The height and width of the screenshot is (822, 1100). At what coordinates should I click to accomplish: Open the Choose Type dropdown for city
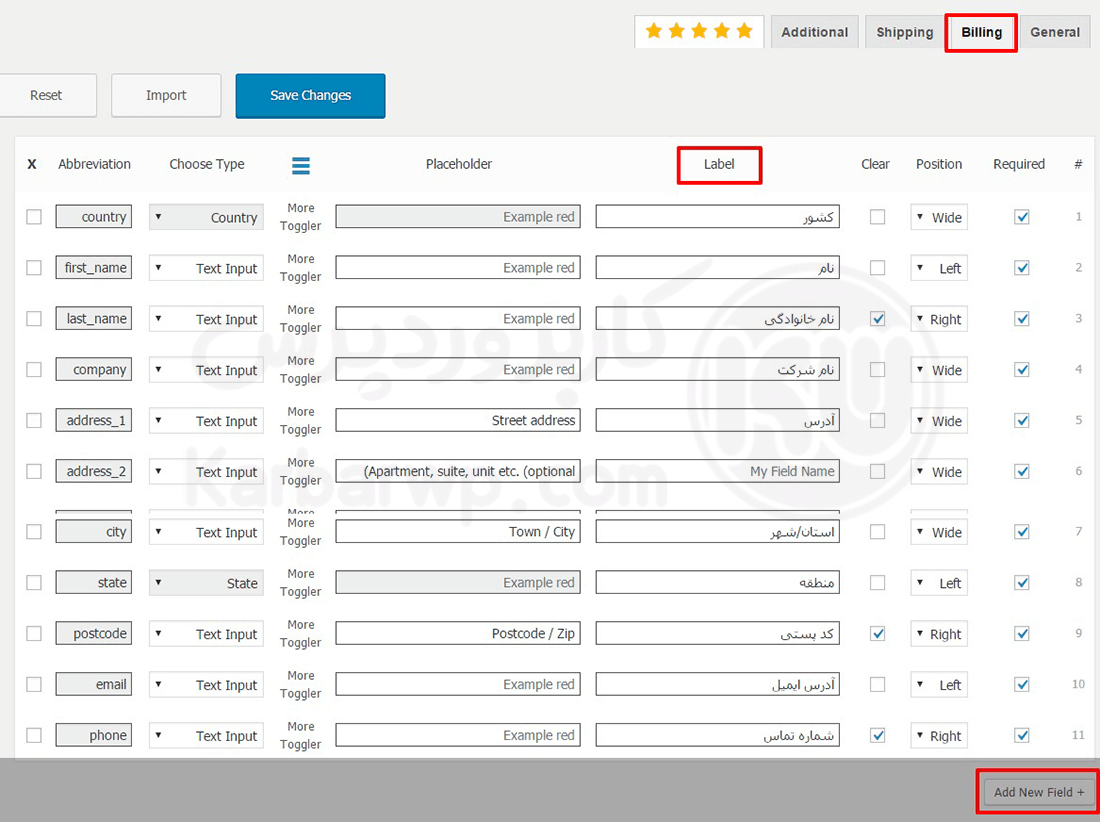206,532
